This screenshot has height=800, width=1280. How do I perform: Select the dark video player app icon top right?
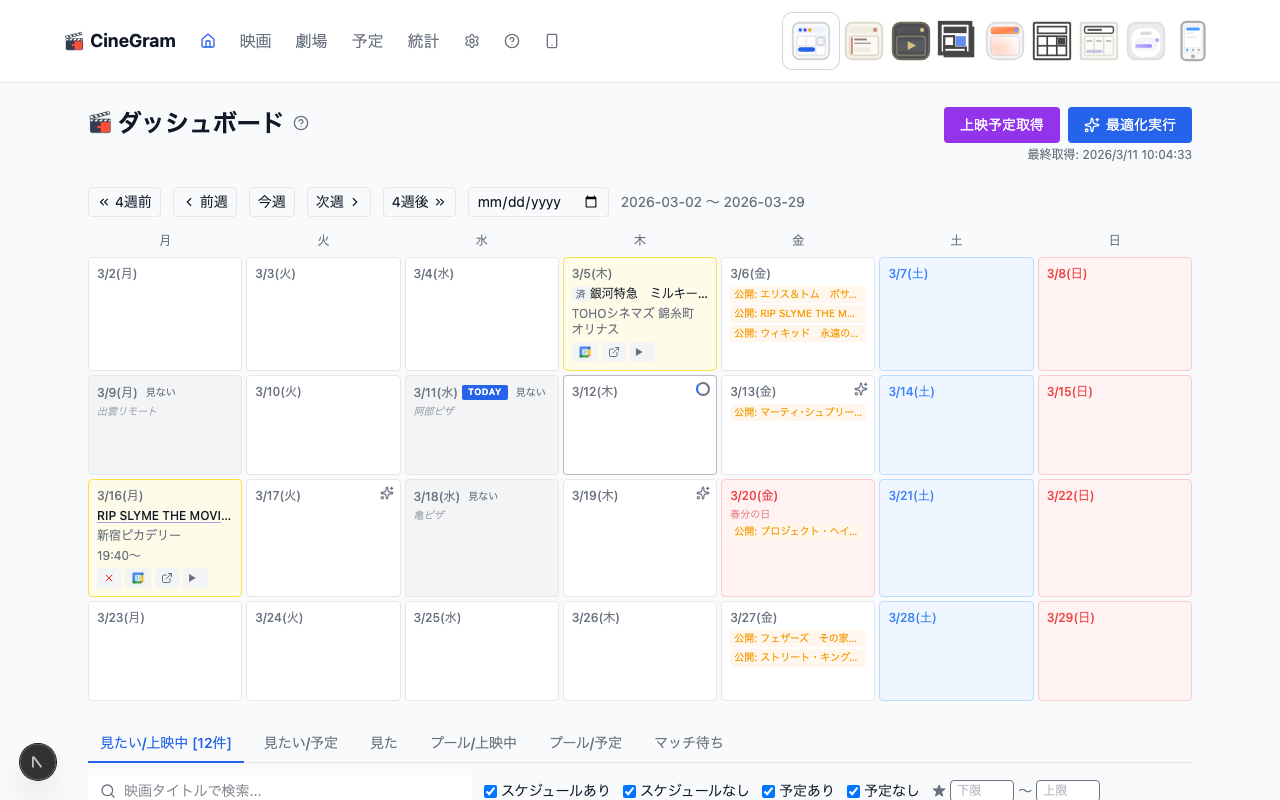pyautogui.click(x=911, y=41)
